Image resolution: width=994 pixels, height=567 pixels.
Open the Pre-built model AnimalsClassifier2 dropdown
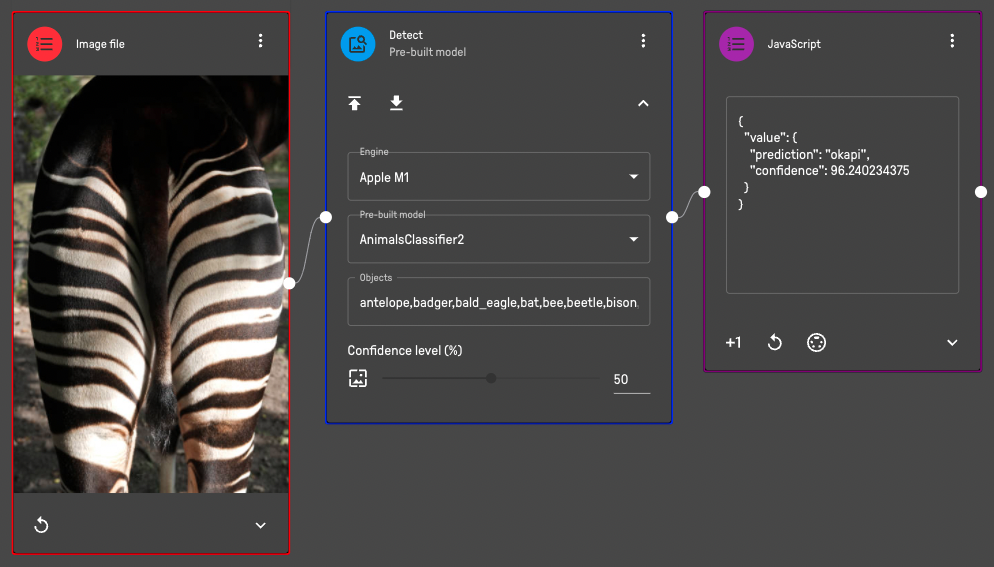click(499, 239)
